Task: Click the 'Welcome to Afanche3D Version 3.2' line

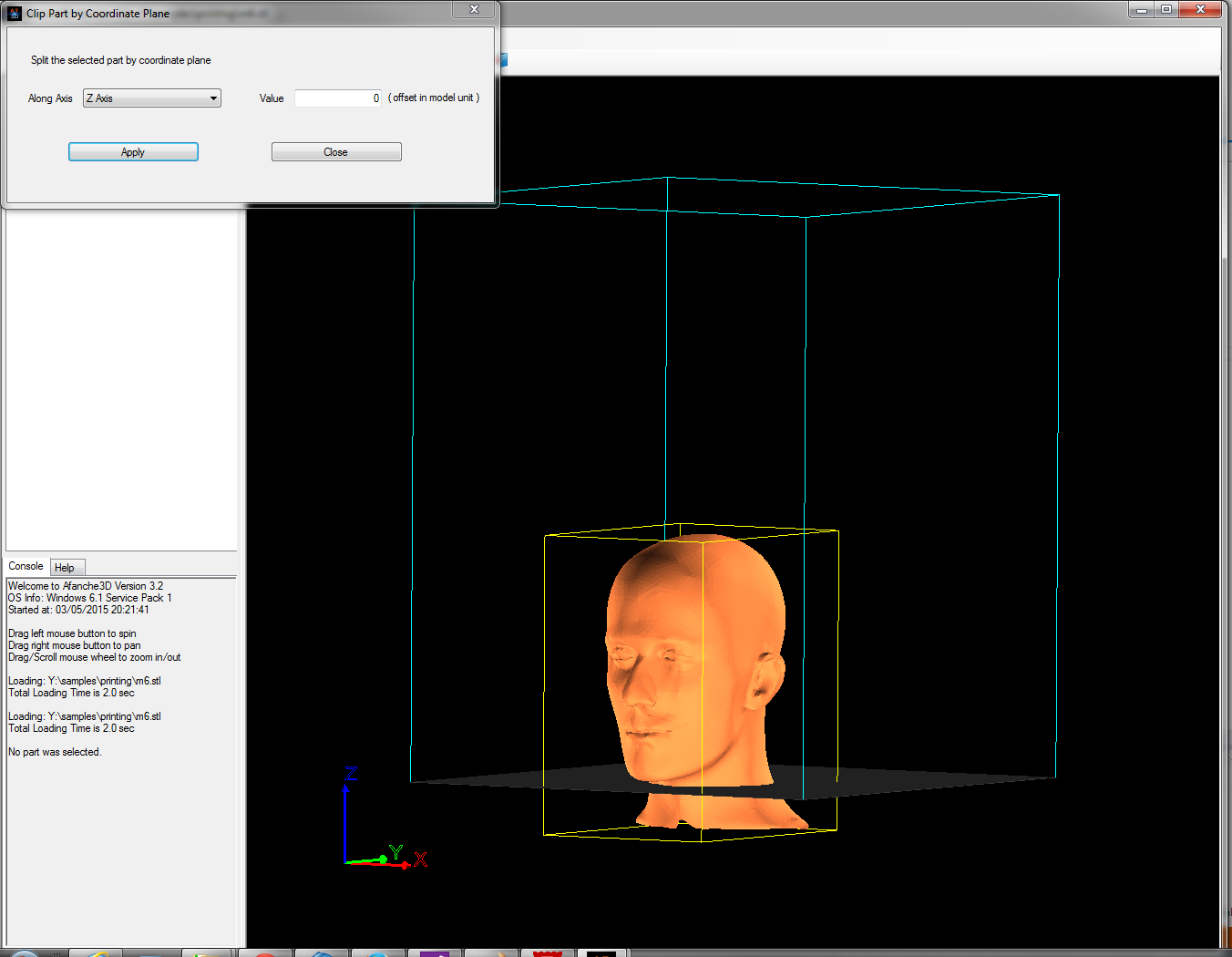Action: pos(86,586)
